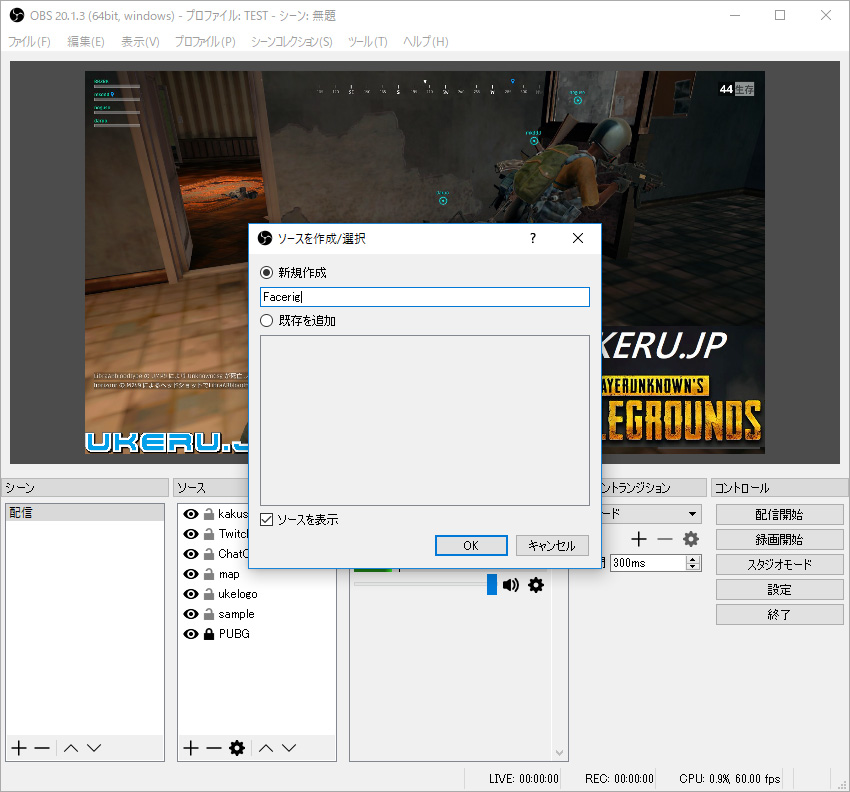The height and width of the screenshot is (792, 850).
Task: Open the ファイル(F) menu
Action: click(x=29, y=42)
